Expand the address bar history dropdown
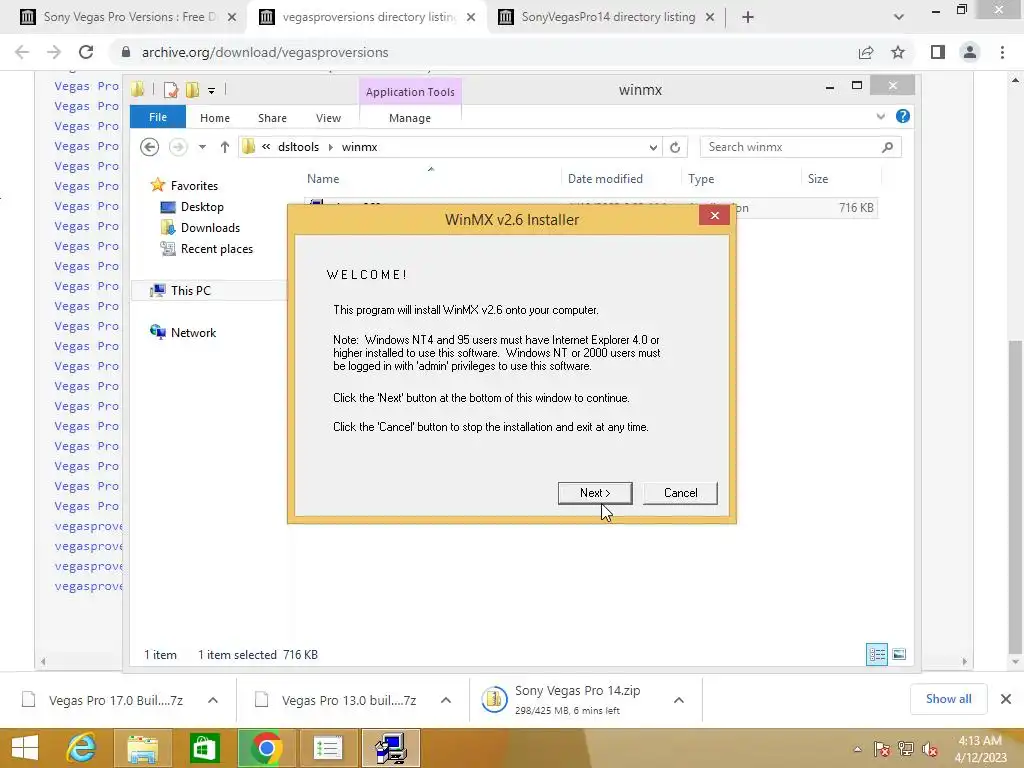 [653, 148]
